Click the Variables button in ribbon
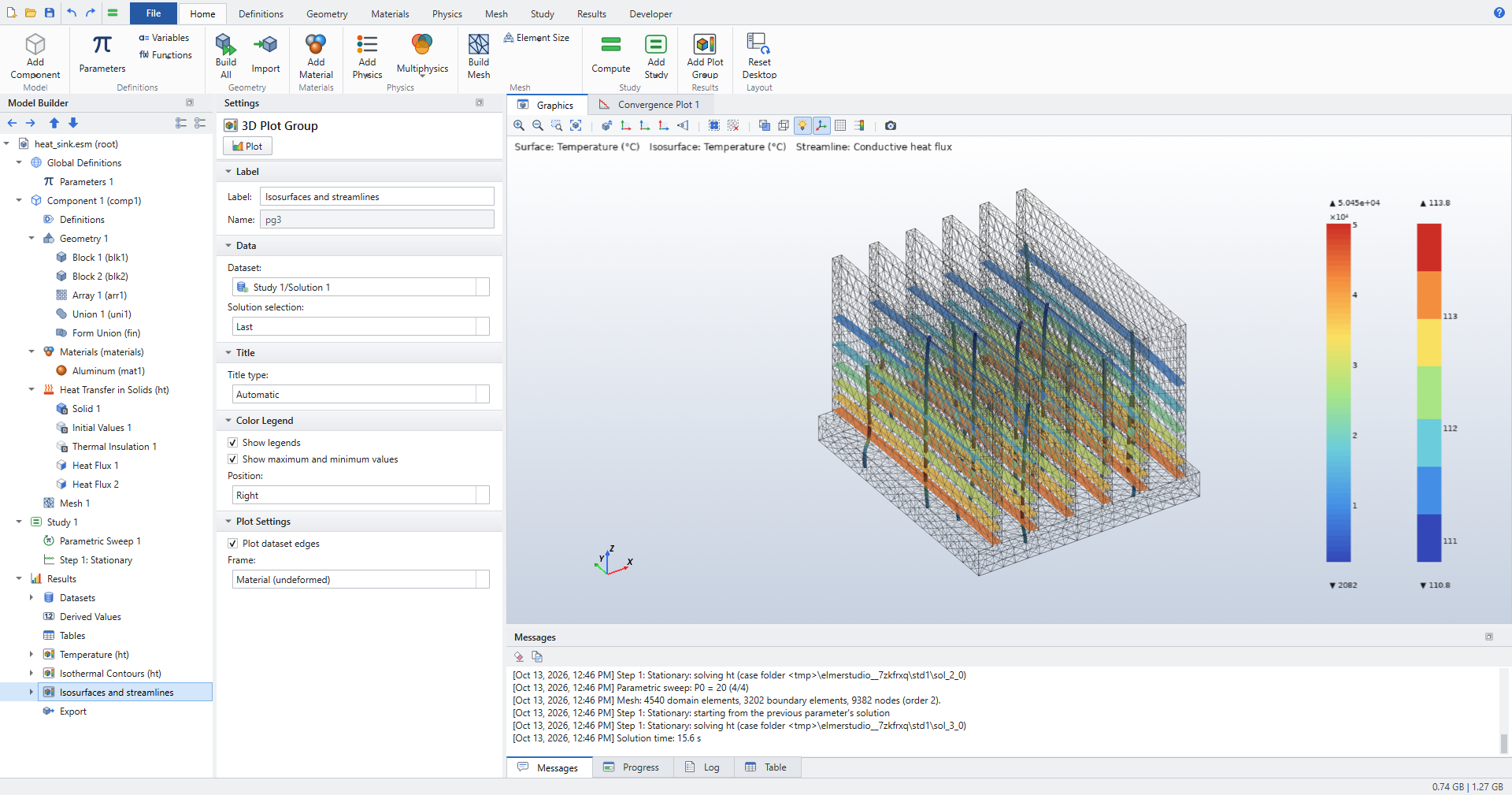This screenshot has height=795, width=1512. tap(164, 38)
